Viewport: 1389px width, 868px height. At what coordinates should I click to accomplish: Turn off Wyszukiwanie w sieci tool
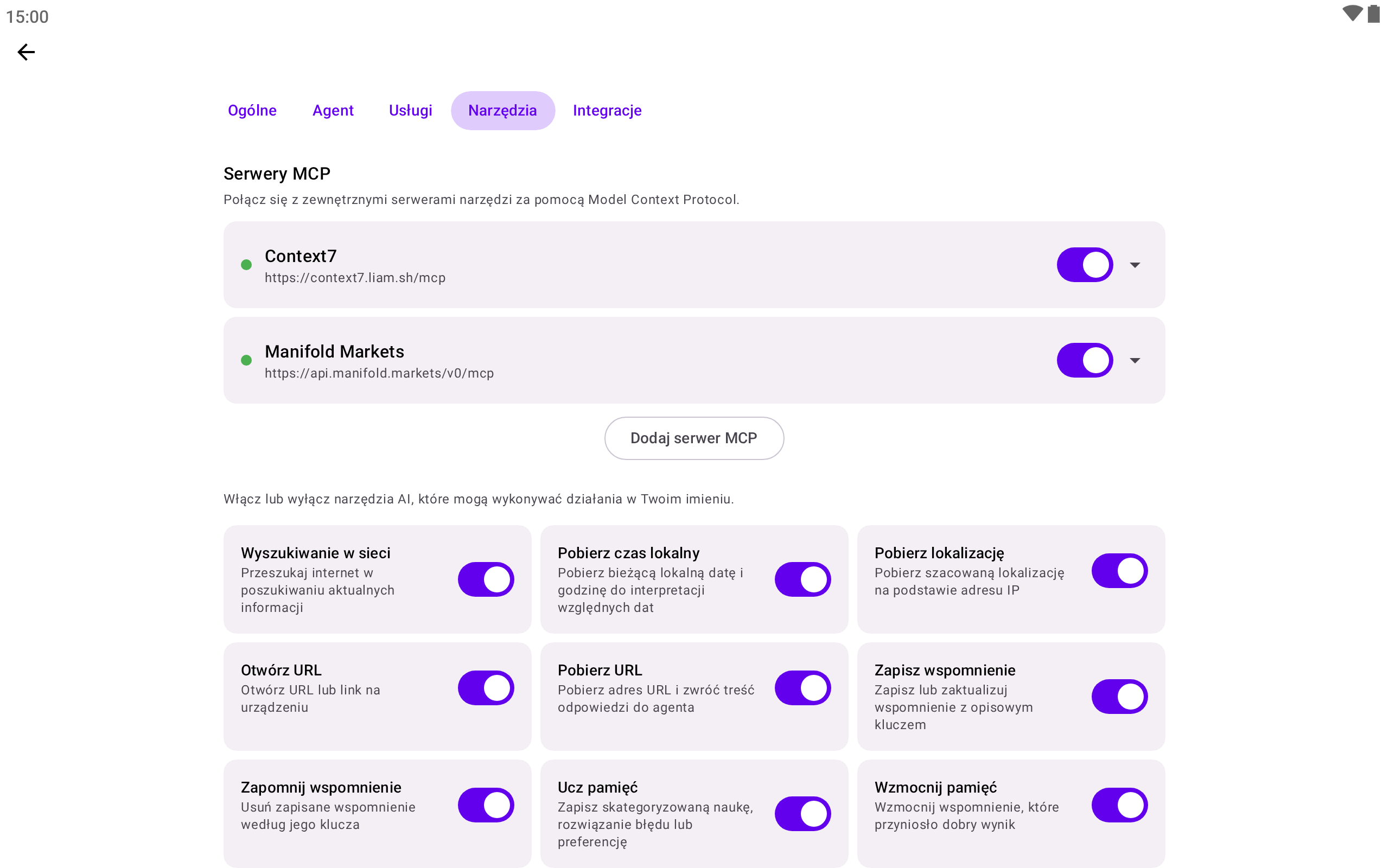click(x=486, y=579)
